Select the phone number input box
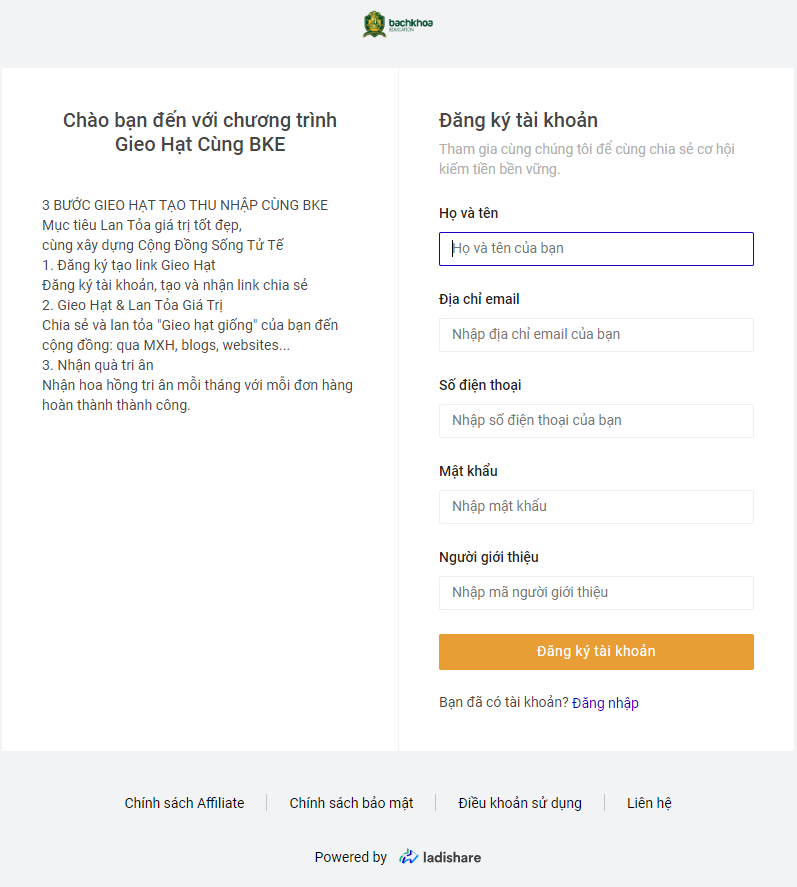Viewport: 797px width, 887px height. pyautogui.click(x=596, y=421)
